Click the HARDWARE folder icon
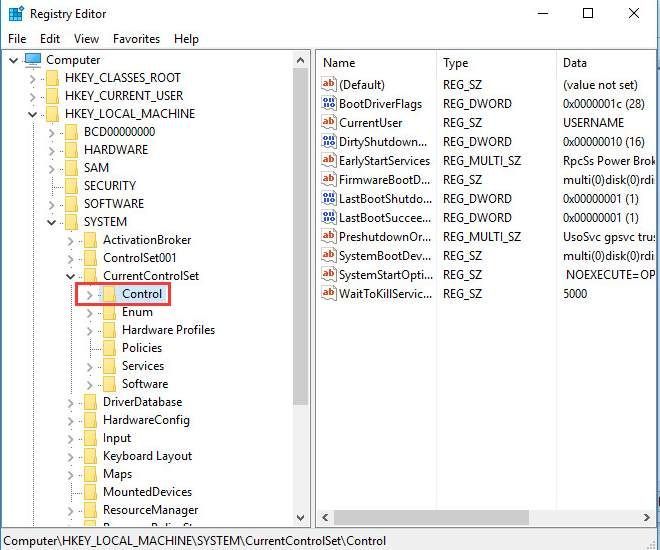This screenshot has width=660, height=550. coord(71,150)
